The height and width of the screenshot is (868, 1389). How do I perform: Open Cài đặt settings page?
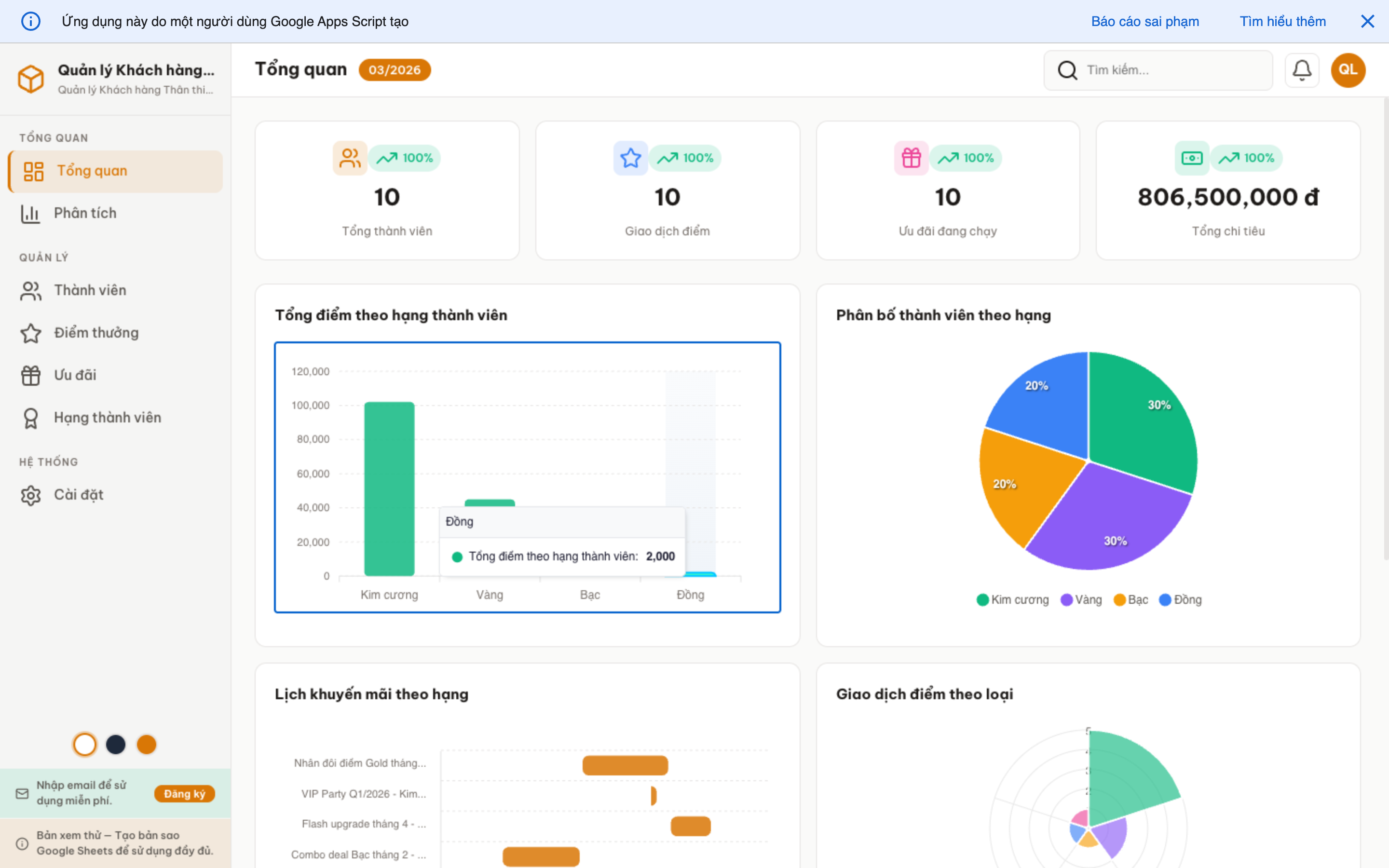[78, 494]
